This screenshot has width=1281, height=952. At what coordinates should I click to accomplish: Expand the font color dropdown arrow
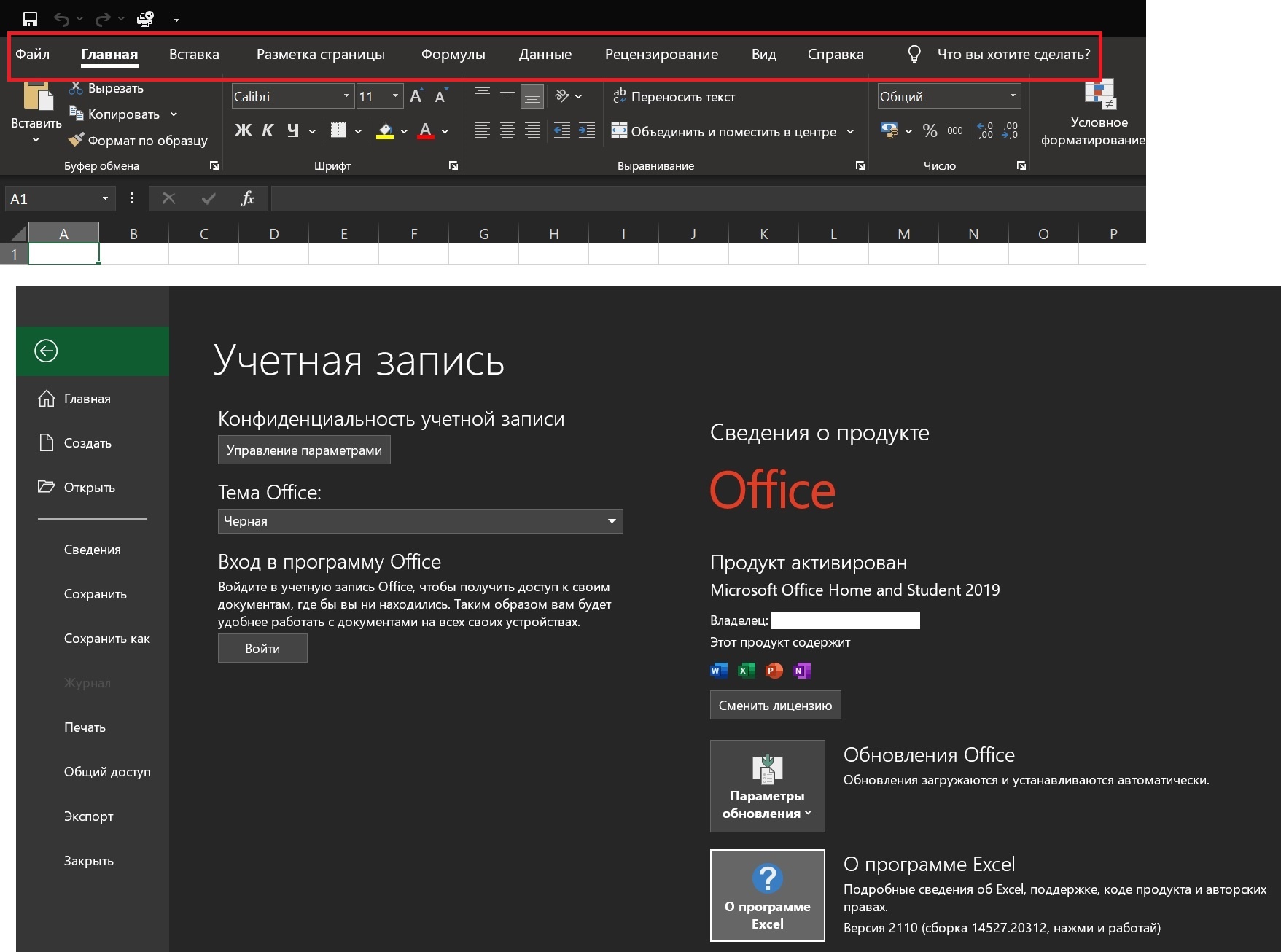pyautogui.click(x=445, y=132)
